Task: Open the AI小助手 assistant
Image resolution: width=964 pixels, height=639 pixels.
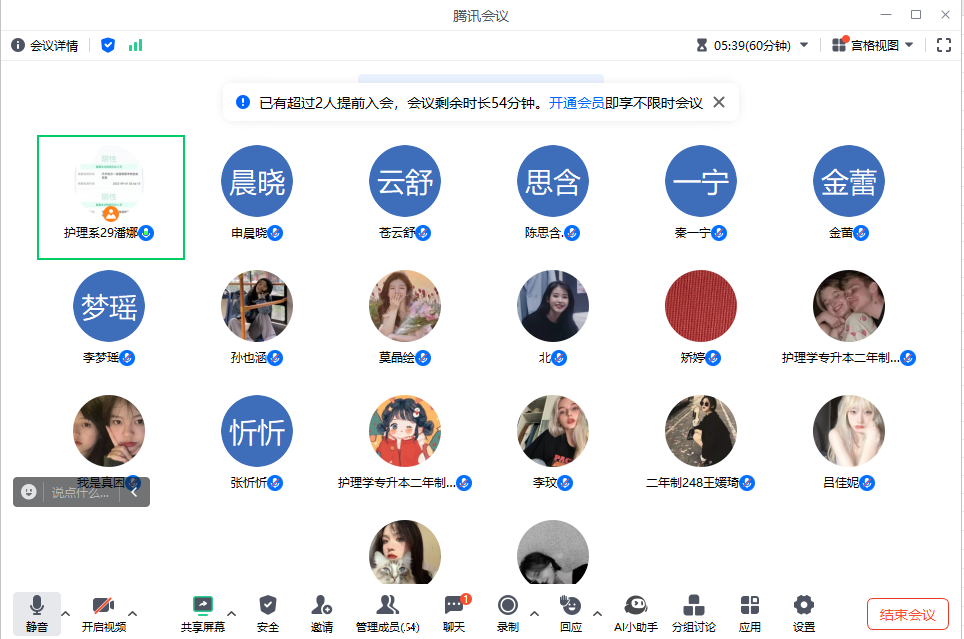Action: (635, 611)
